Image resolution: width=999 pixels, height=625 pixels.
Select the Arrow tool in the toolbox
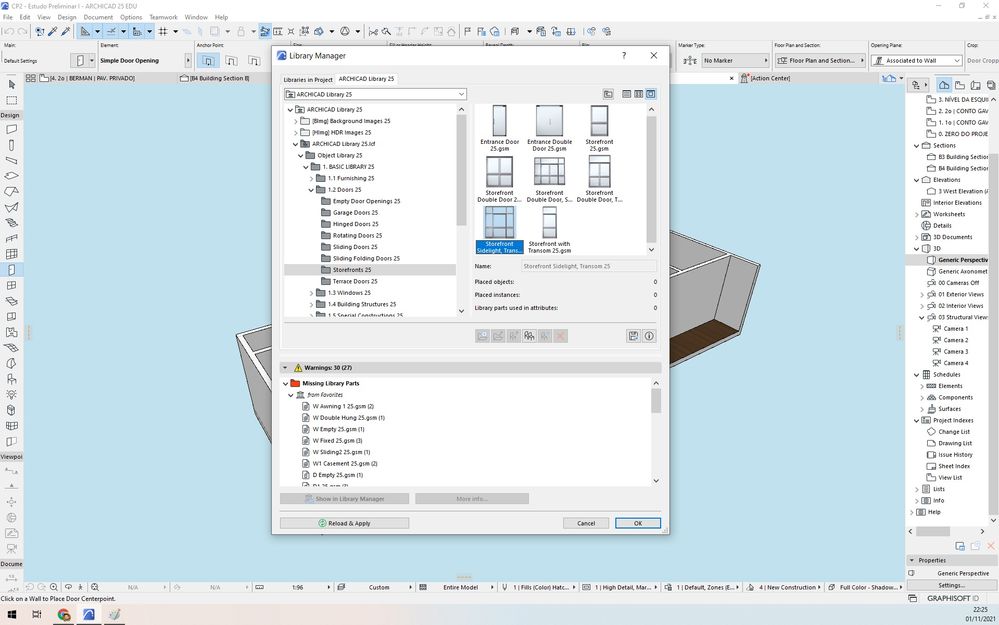11,84
